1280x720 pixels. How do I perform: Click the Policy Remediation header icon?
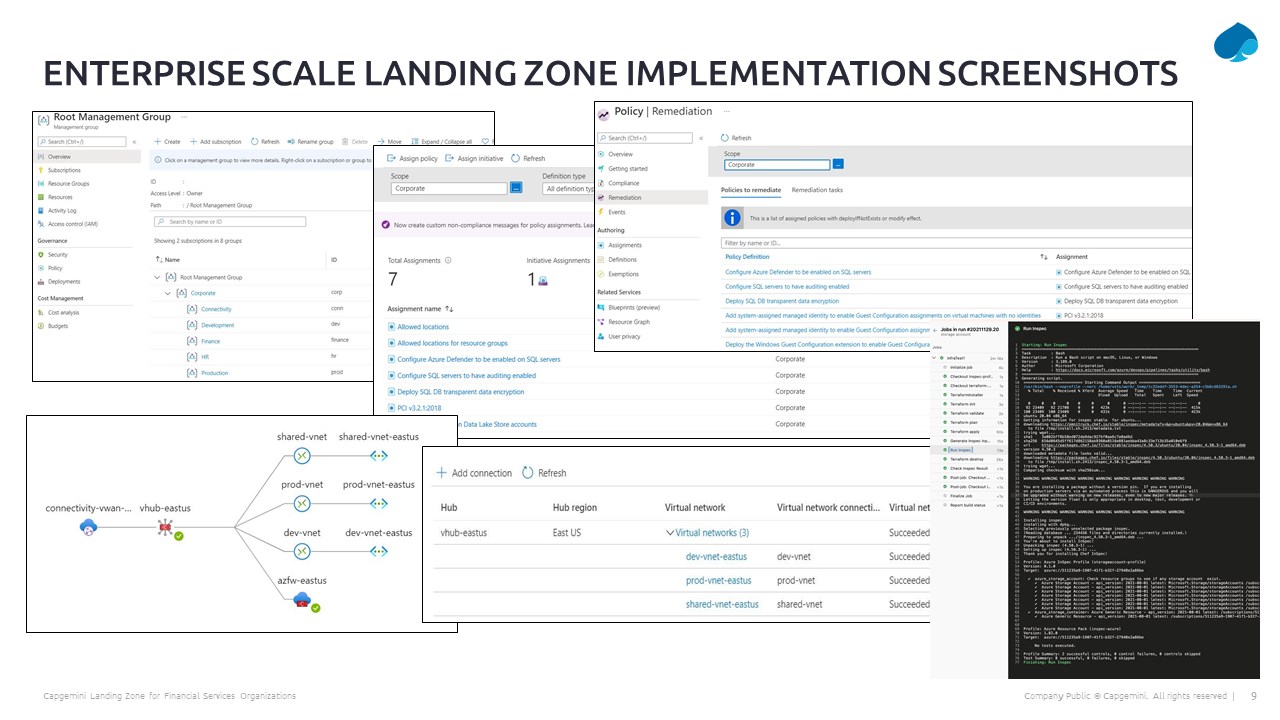tap(603, 114)
